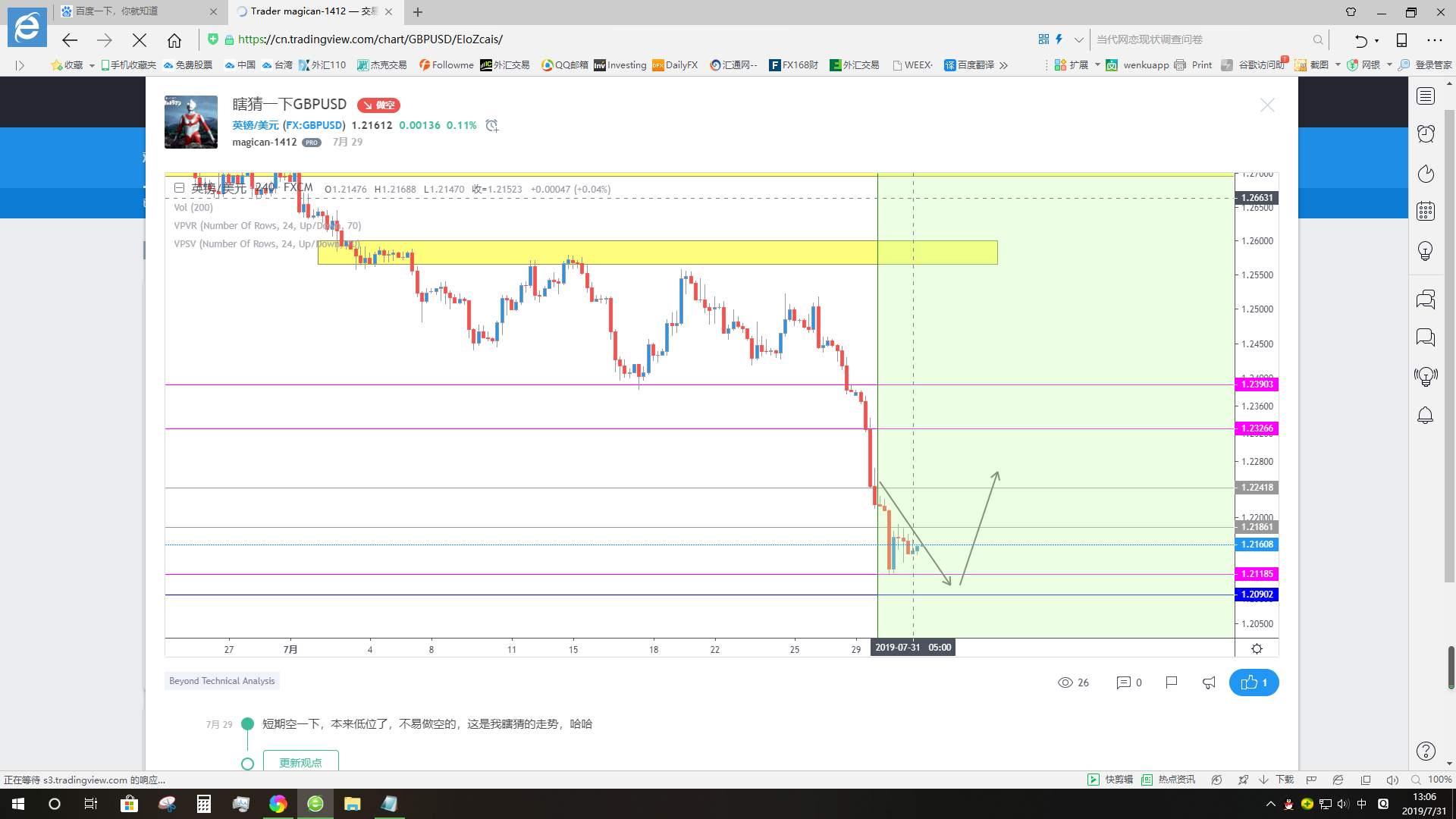Click the 更新观点 button
This screenshot has width=1456, height=819.
[x=300, y=762]
